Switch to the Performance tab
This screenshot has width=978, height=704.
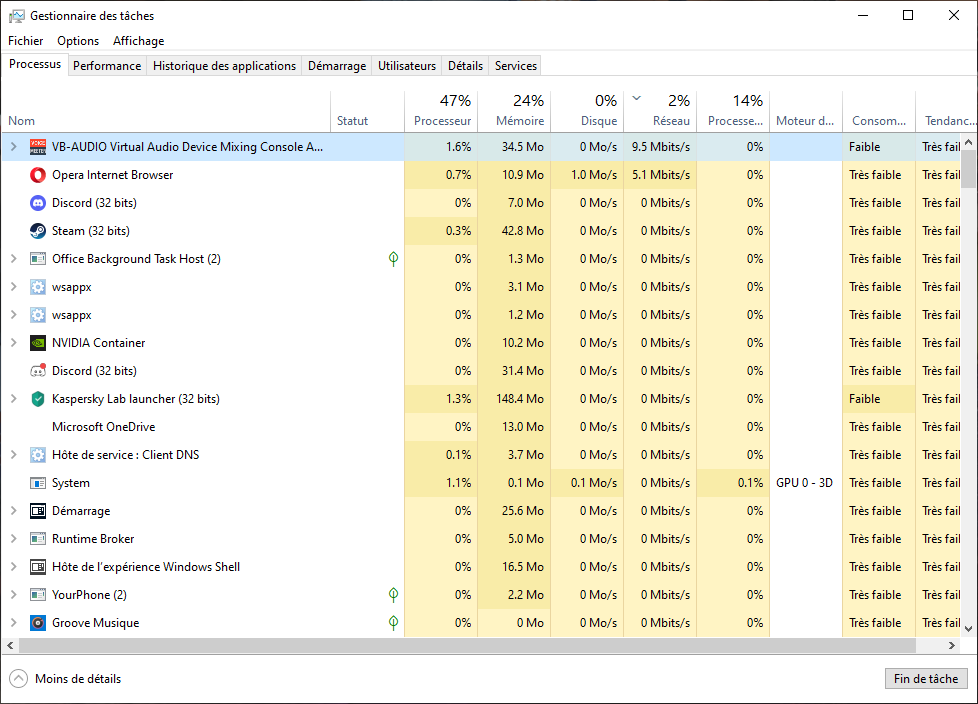coord(107,66)
